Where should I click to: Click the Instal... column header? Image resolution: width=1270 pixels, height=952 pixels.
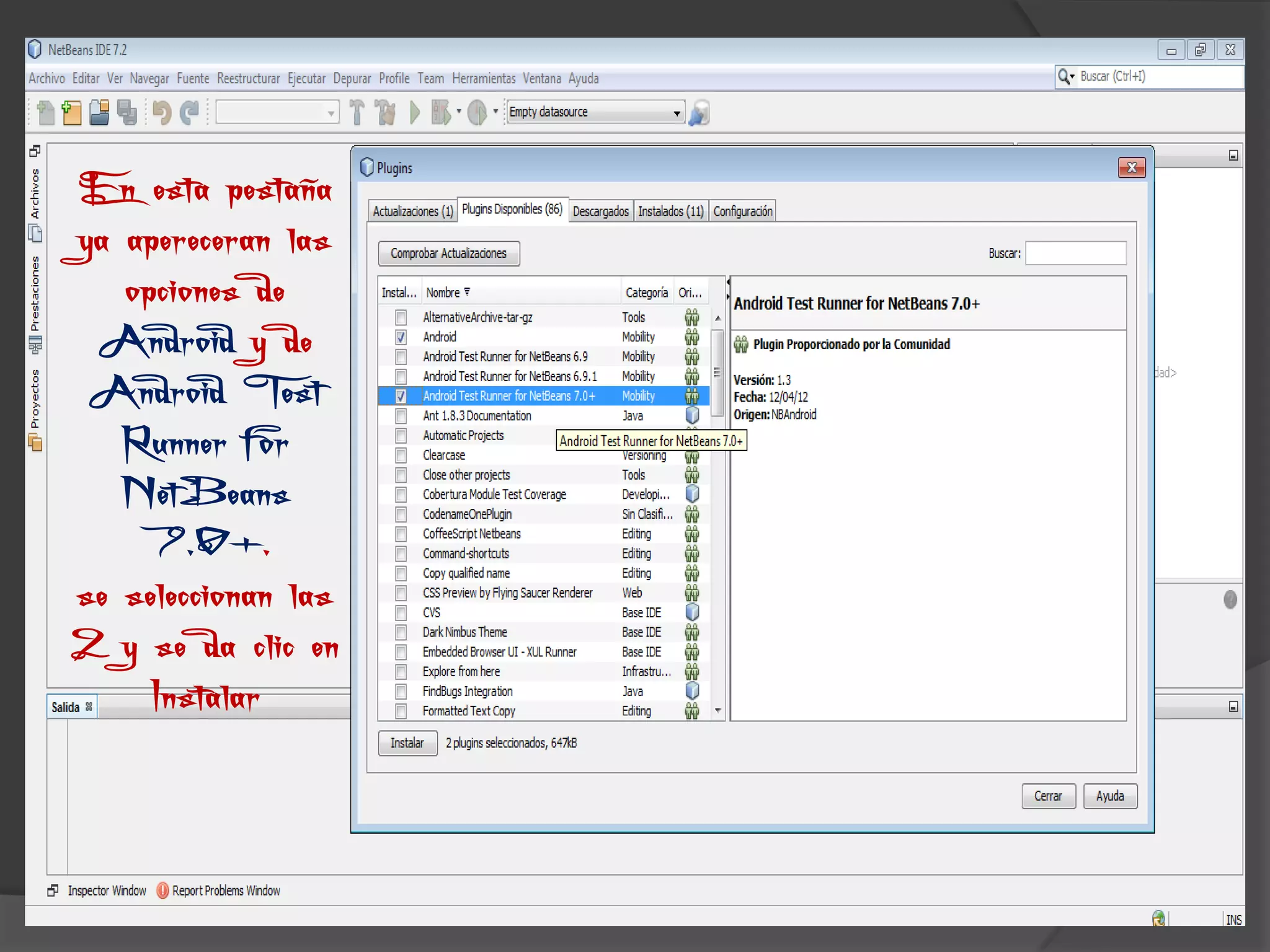tap(399, 293)
